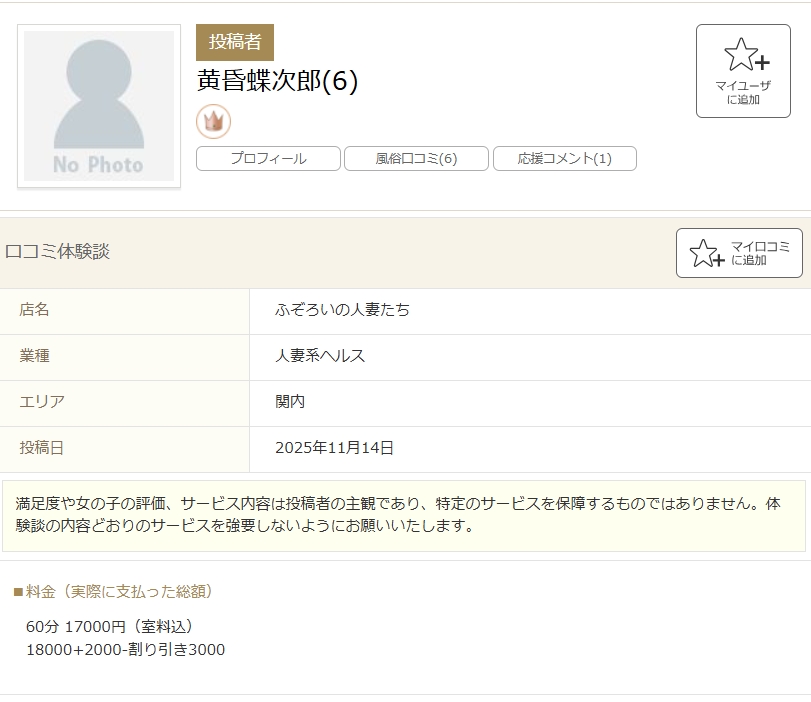Click the area value 関内
811x702 pixels.
pos(290,402)
